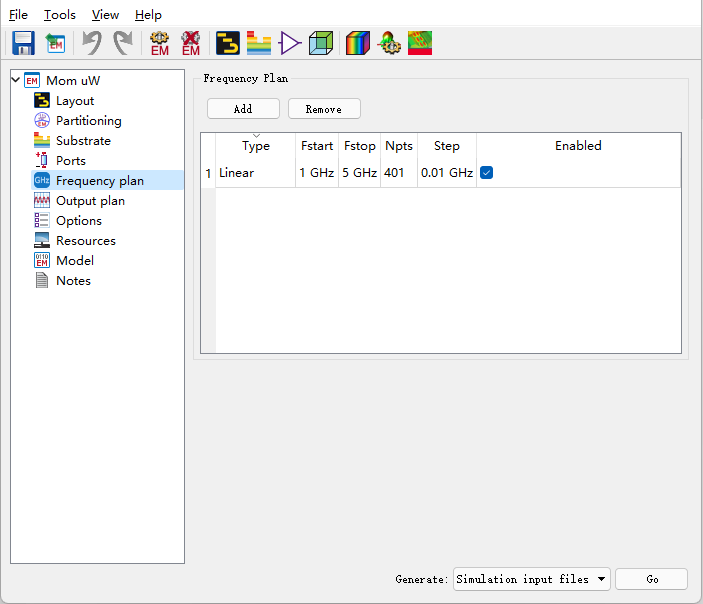Click the Type column sort header

click(256, 146)
